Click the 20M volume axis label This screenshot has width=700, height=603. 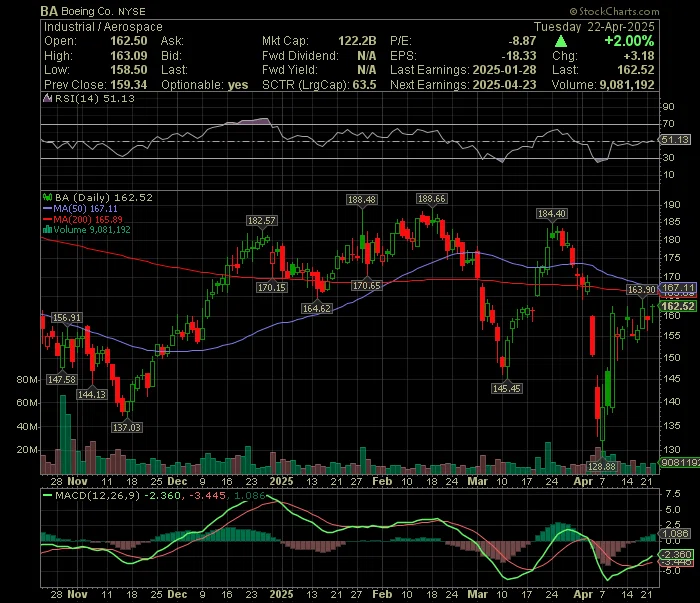(27, 450)
